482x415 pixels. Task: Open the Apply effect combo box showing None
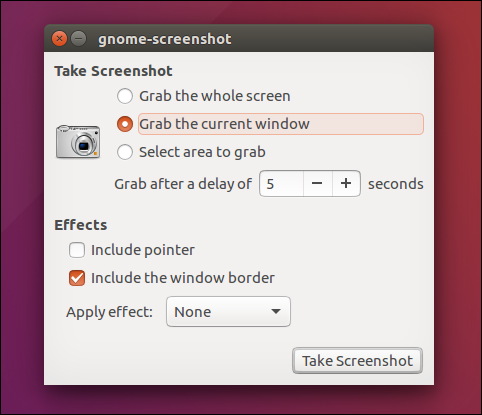click(228, 312)
